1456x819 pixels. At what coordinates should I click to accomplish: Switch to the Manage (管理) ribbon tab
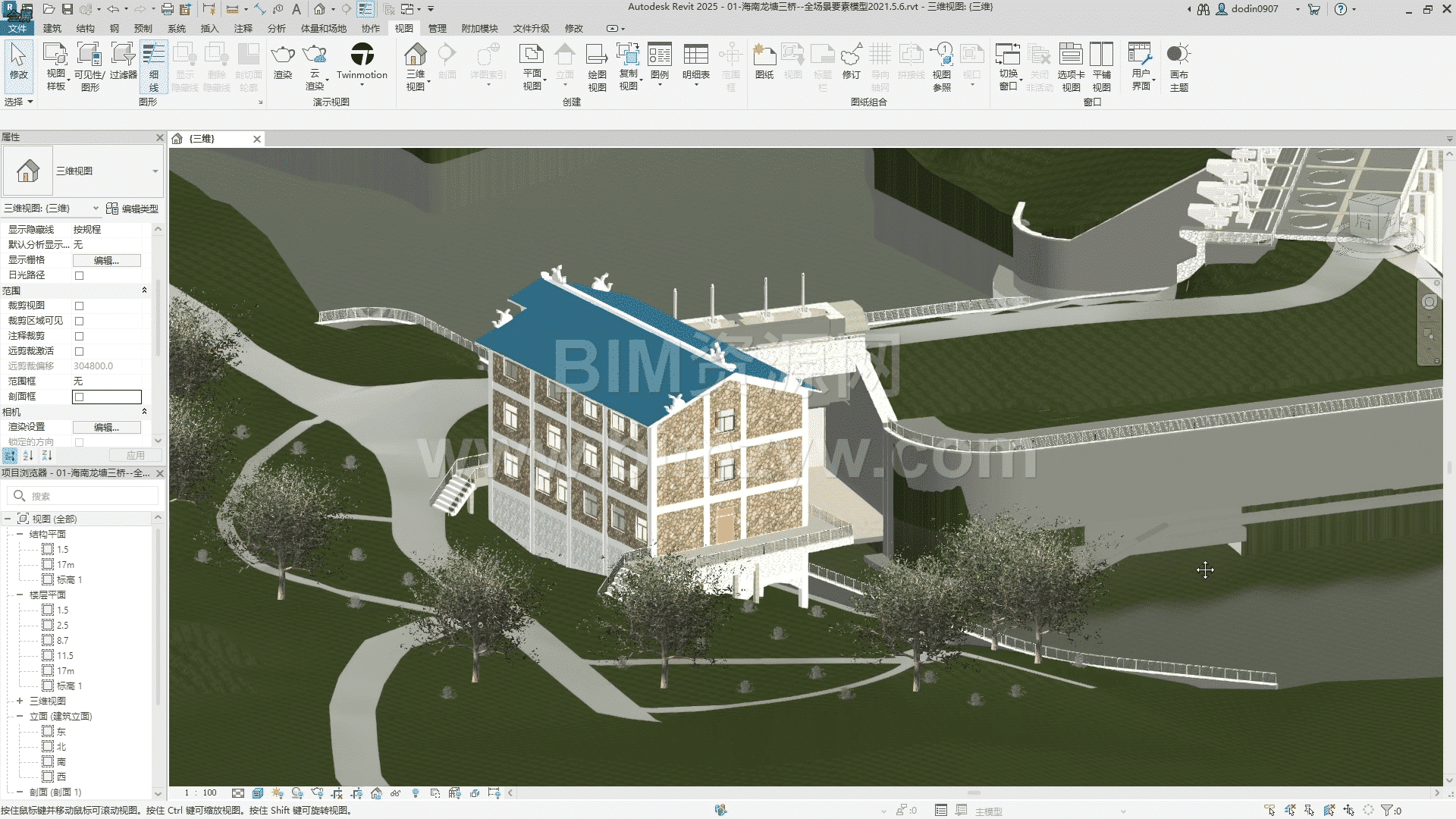tap(437, 29)
